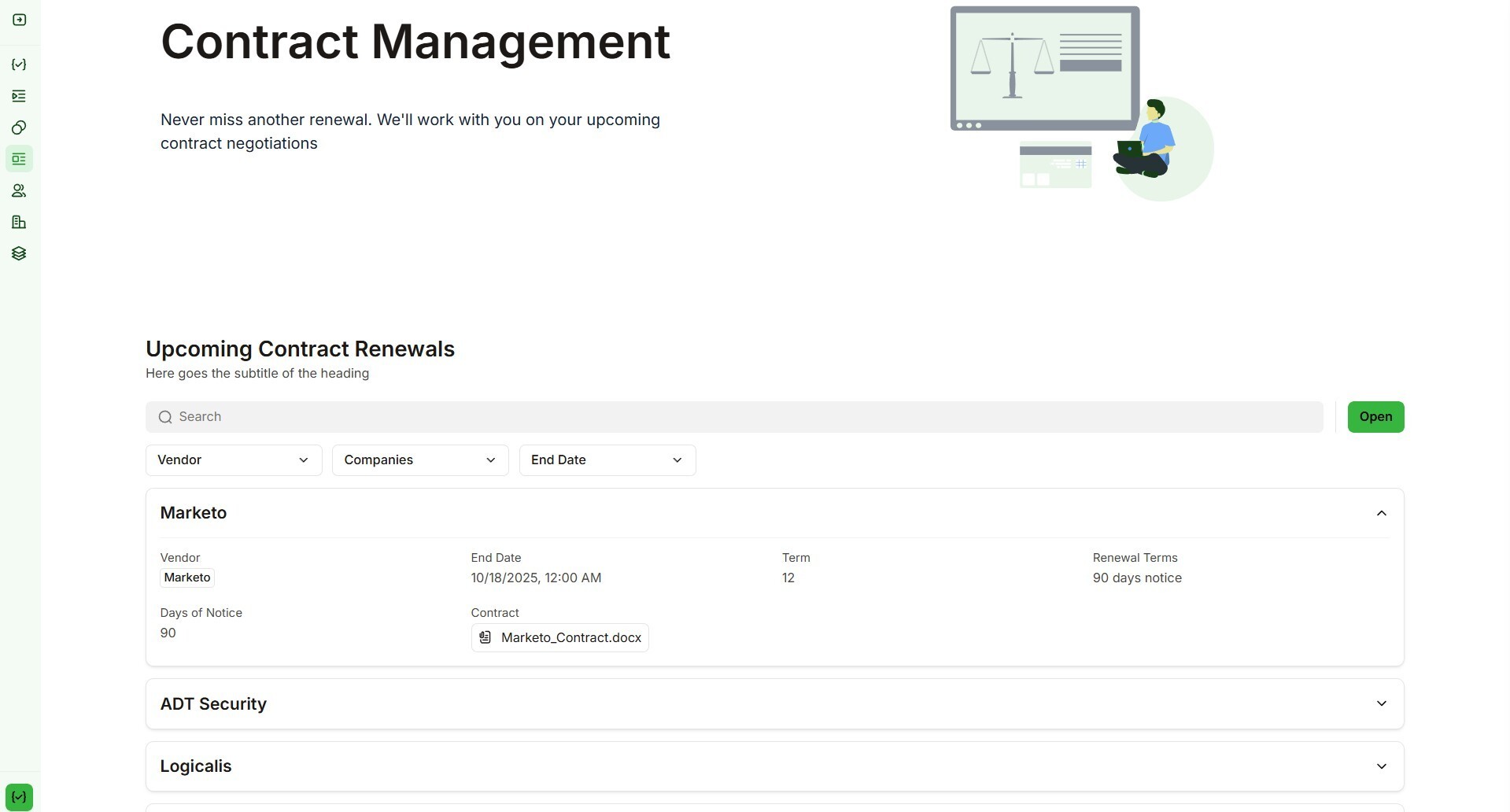Open the Marketo_Contract.docx file link

click(x=570, y=637)
